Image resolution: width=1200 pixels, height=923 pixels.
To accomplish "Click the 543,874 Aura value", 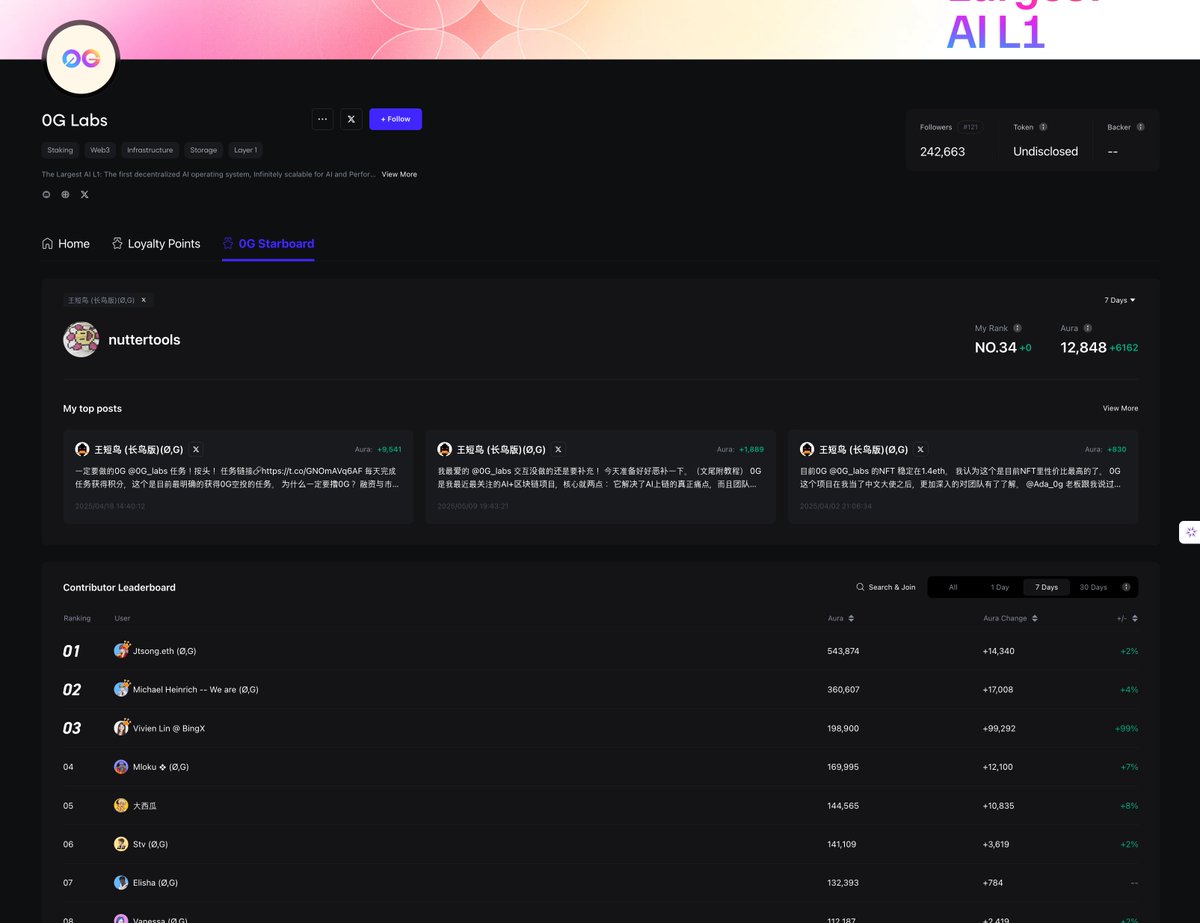I will [843, 651].
